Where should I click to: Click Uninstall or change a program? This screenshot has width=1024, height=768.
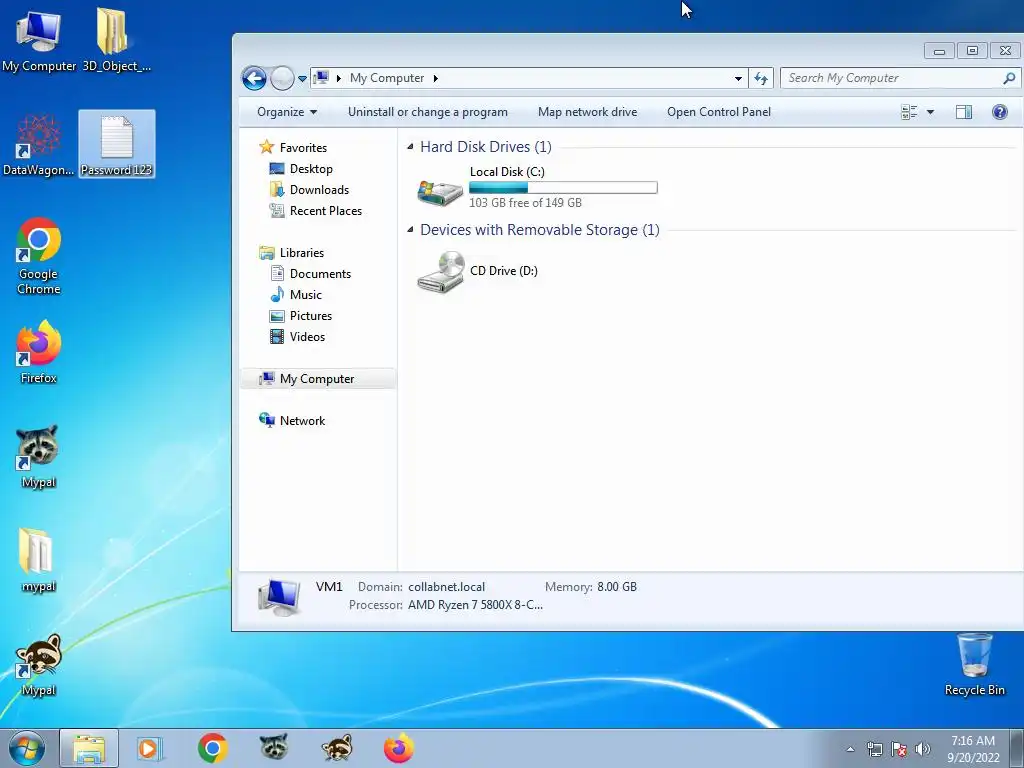428,112
